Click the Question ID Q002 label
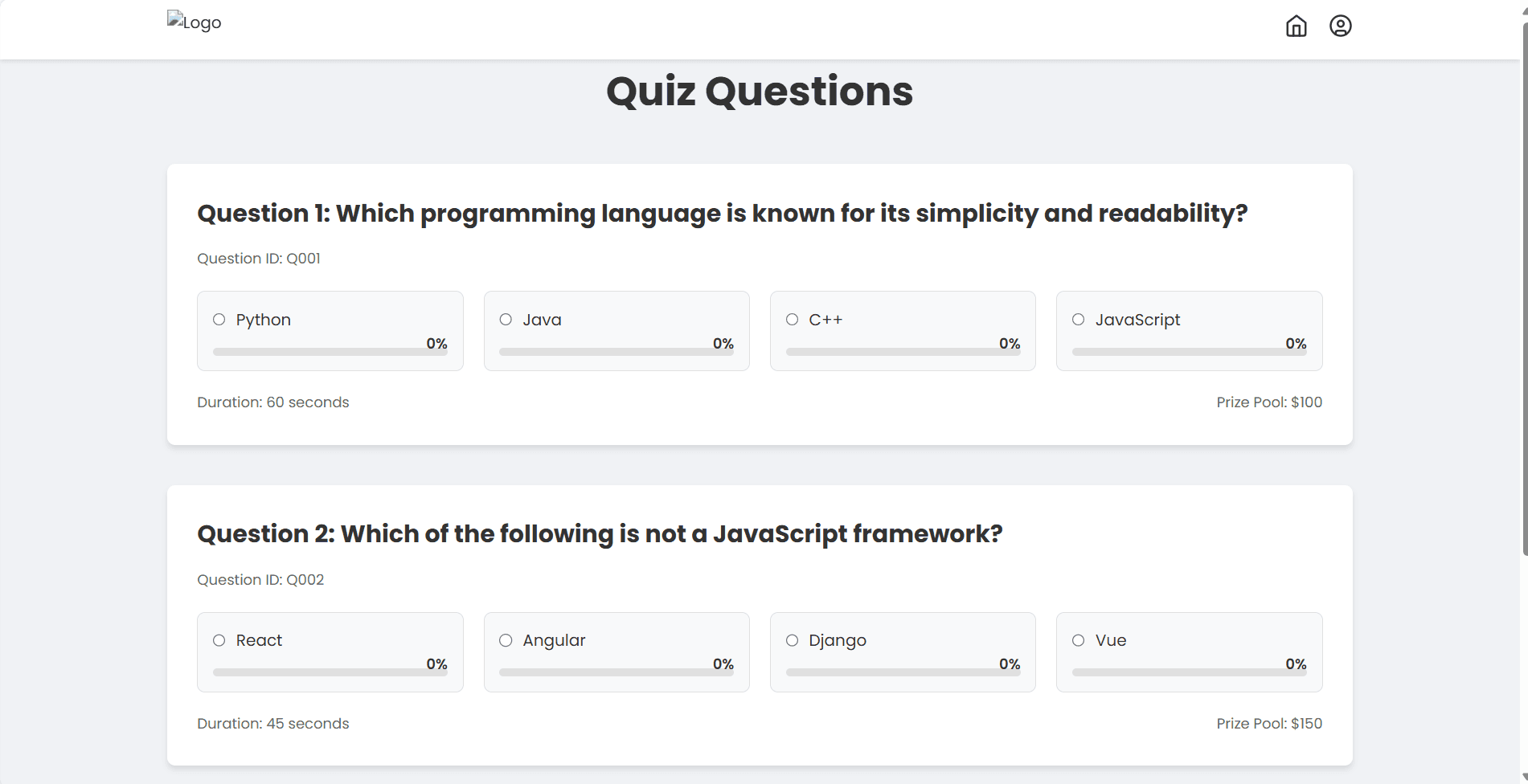Viewport: 1528px width, 784px height. (x=260, y=580)
